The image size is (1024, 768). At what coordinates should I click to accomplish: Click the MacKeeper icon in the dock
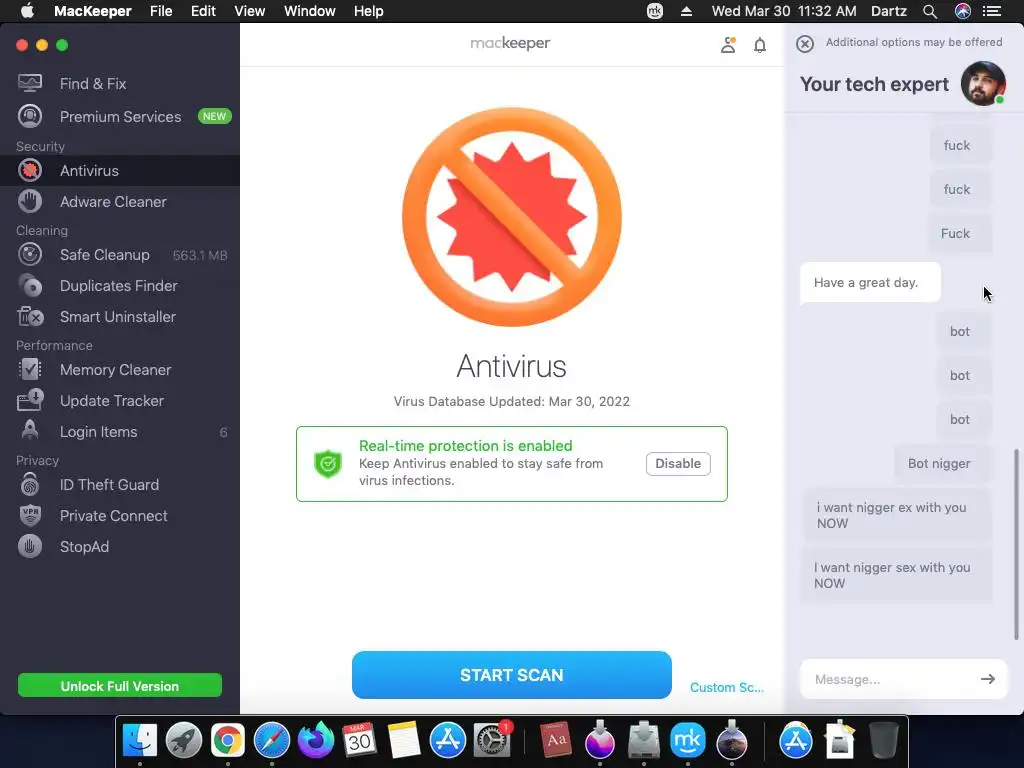click(688, 740)
